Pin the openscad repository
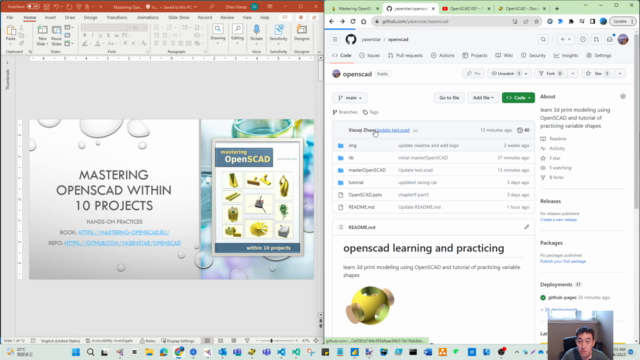The height and width of the screenshot is (360, 640). point(473,73)
